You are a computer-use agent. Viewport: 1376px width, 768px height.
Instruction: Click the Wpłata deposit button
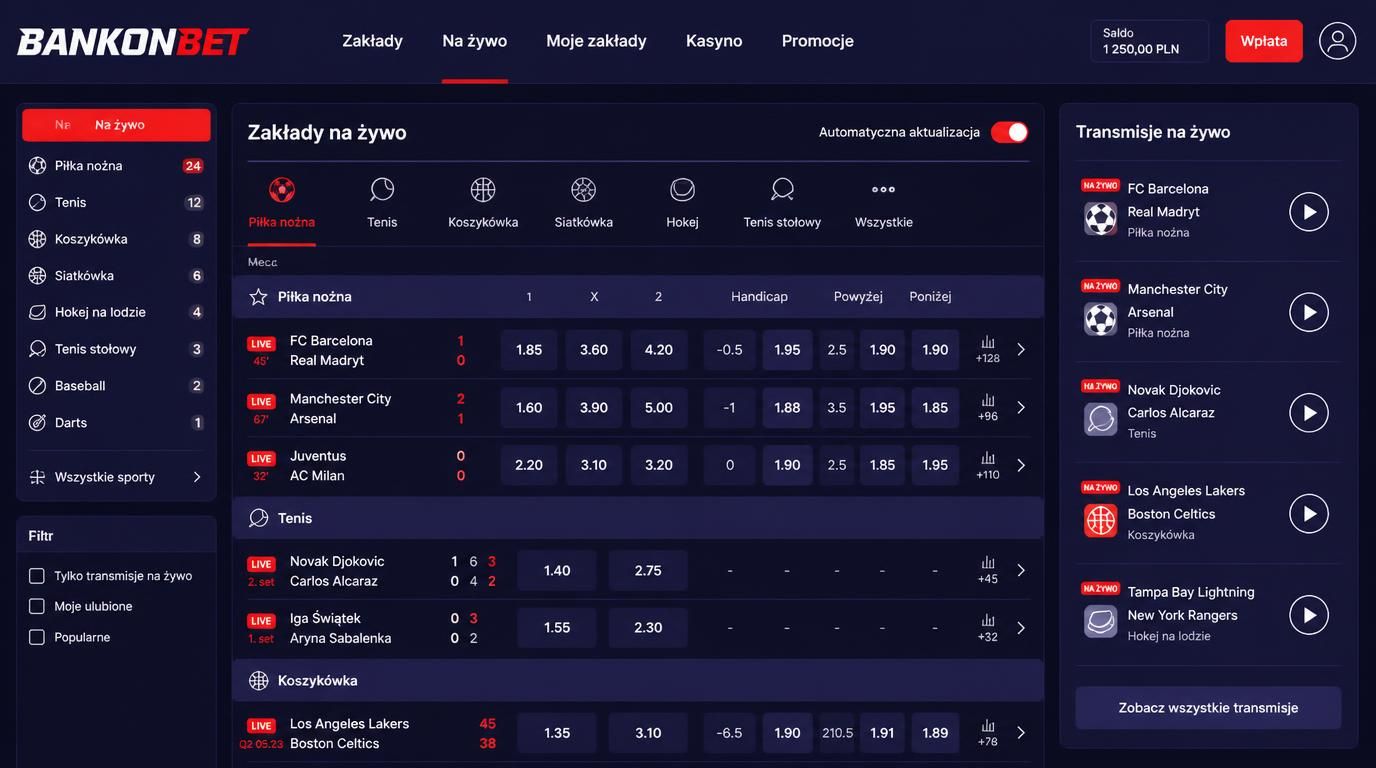click(1264, 41)
